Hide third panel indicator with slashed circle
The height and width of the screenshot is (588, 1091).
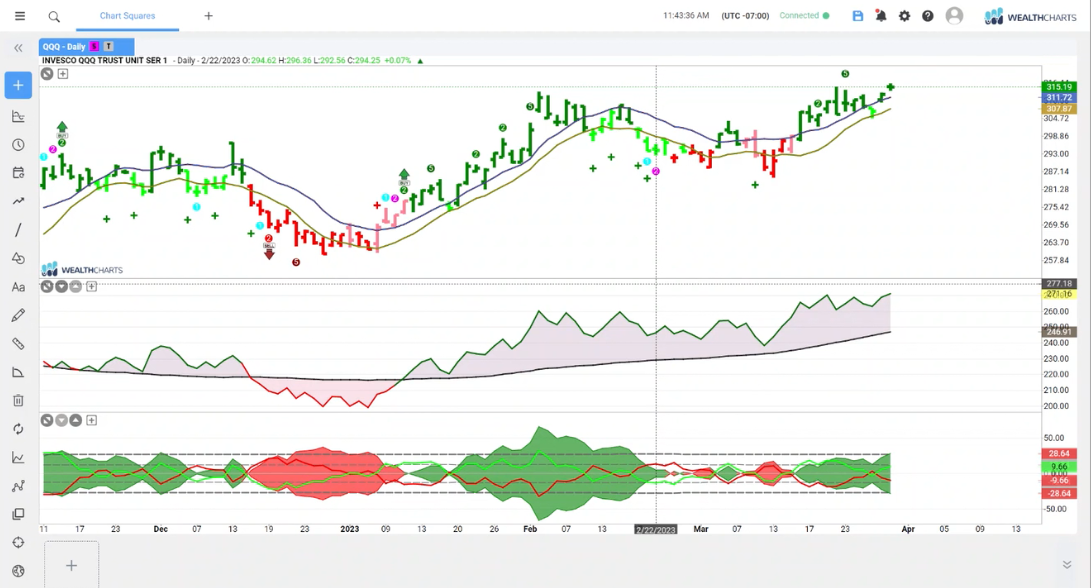click(x=47, y=420)
